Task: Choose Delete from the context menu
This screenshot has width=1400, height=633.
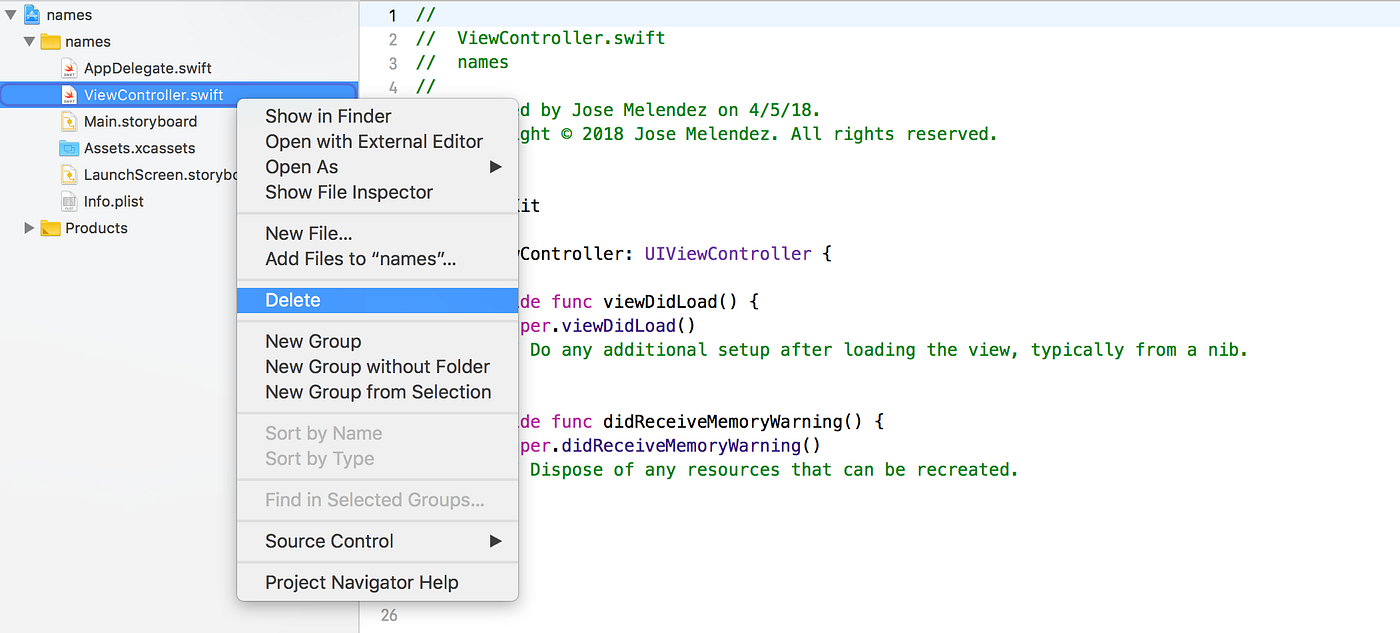Action: tap(292, 299)
